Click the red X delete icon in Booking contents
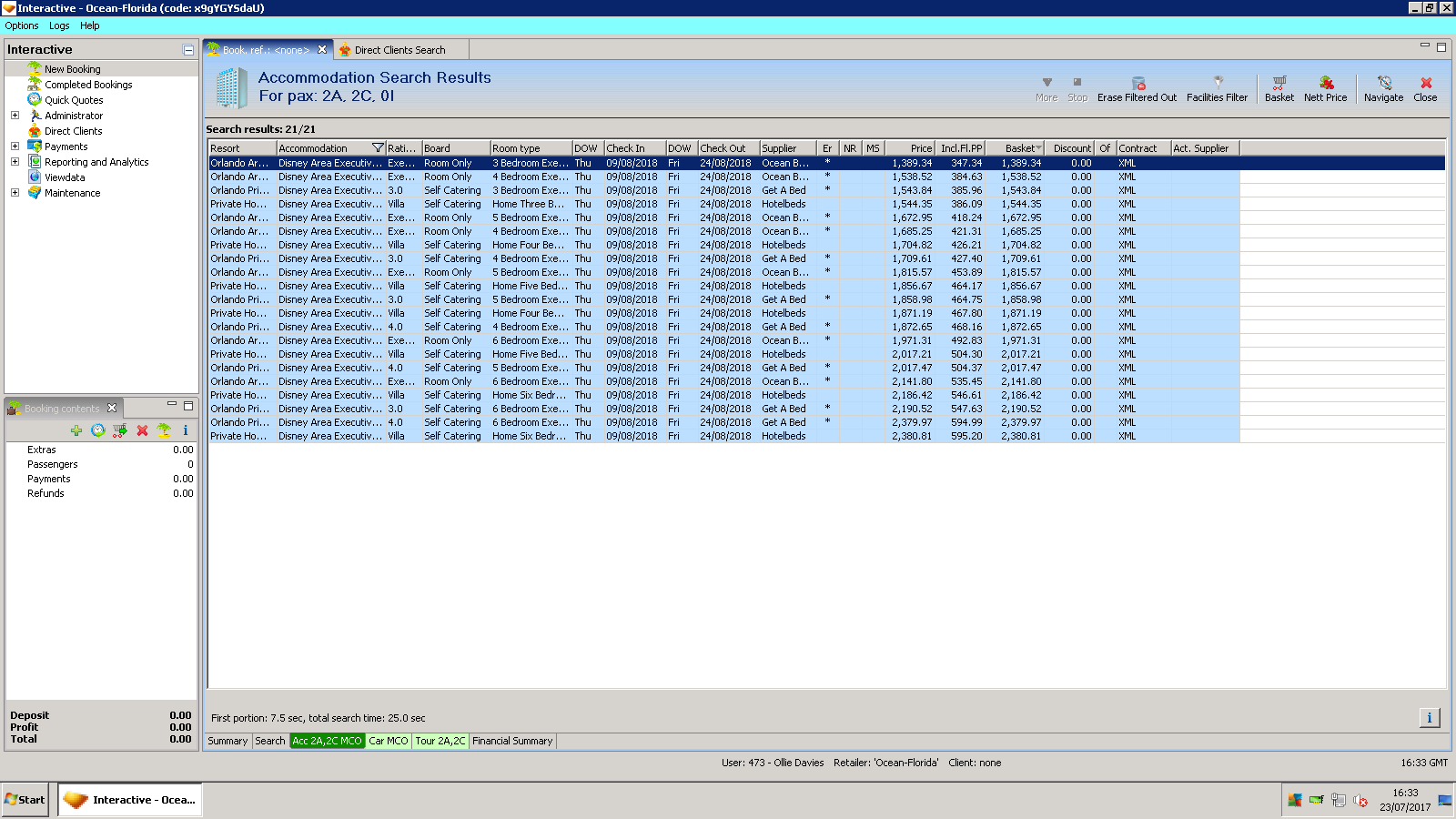This screenshot has width=1456, height=819. pyautogui.click(x=142, y=430)
